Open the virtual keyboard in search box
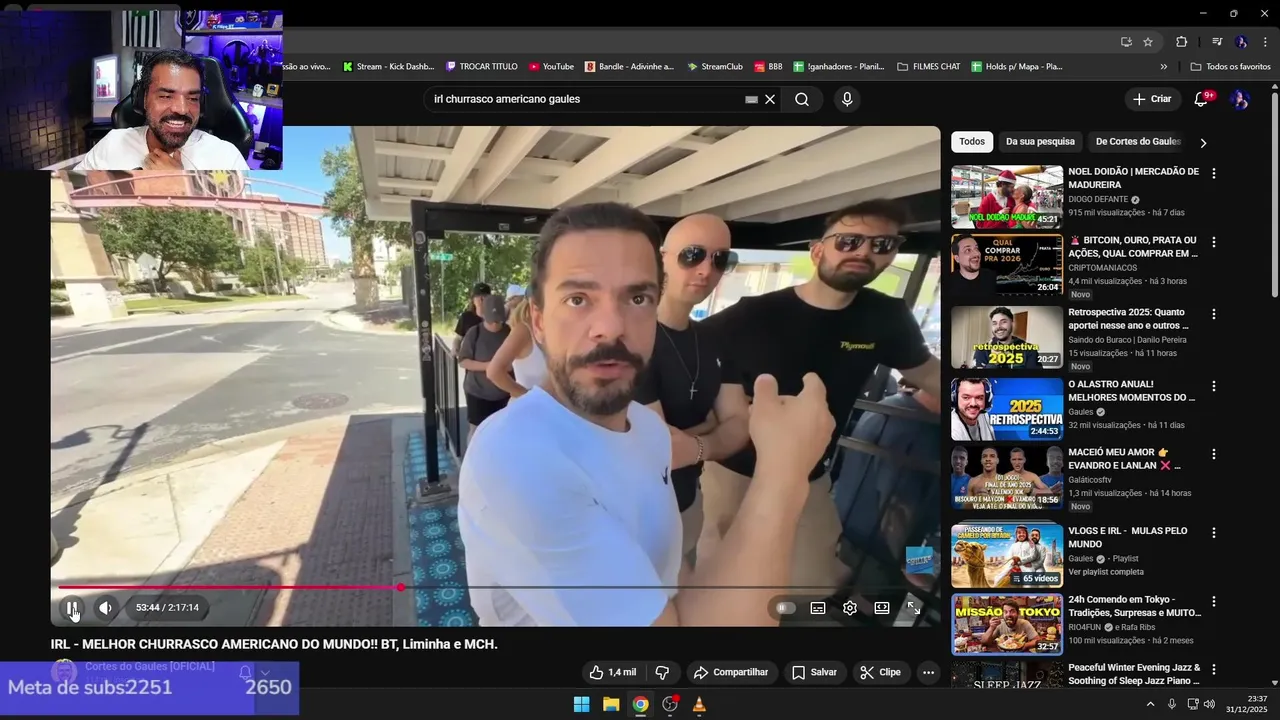The width and height of the screenshot is (1280, 720). click(x=751, y=99)
